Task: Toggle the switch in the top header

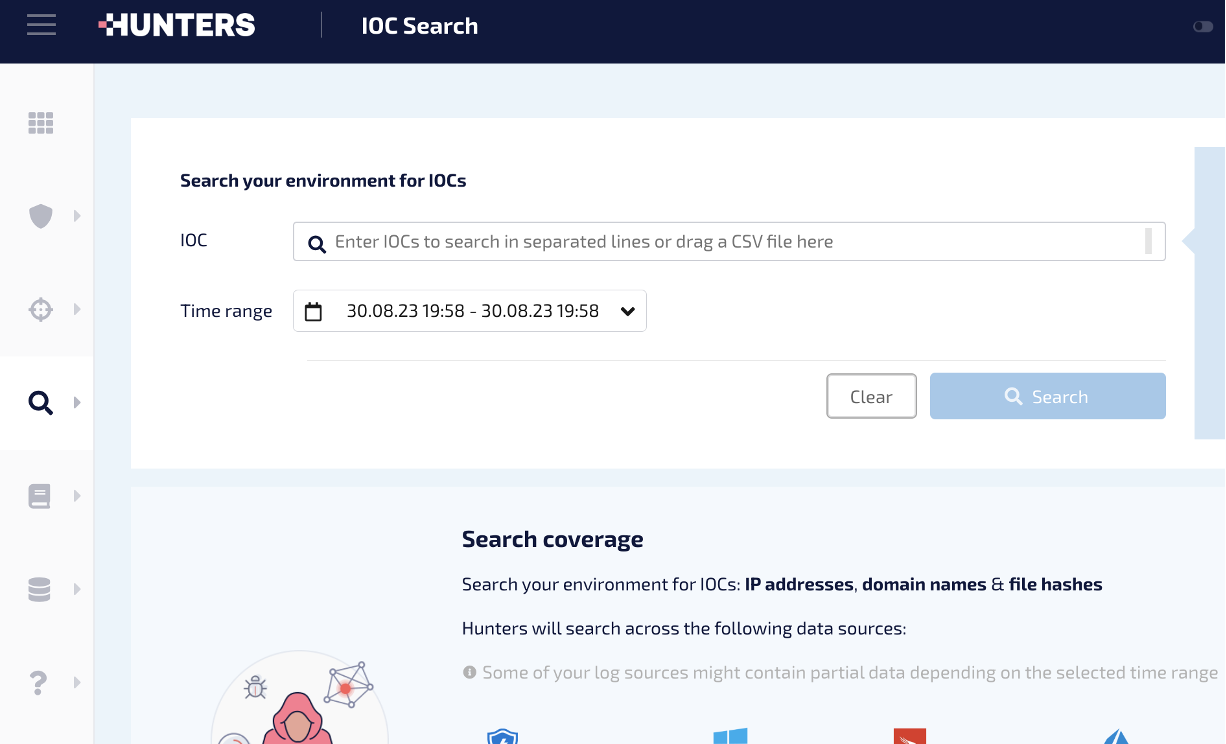Action: click(1203, 27)
